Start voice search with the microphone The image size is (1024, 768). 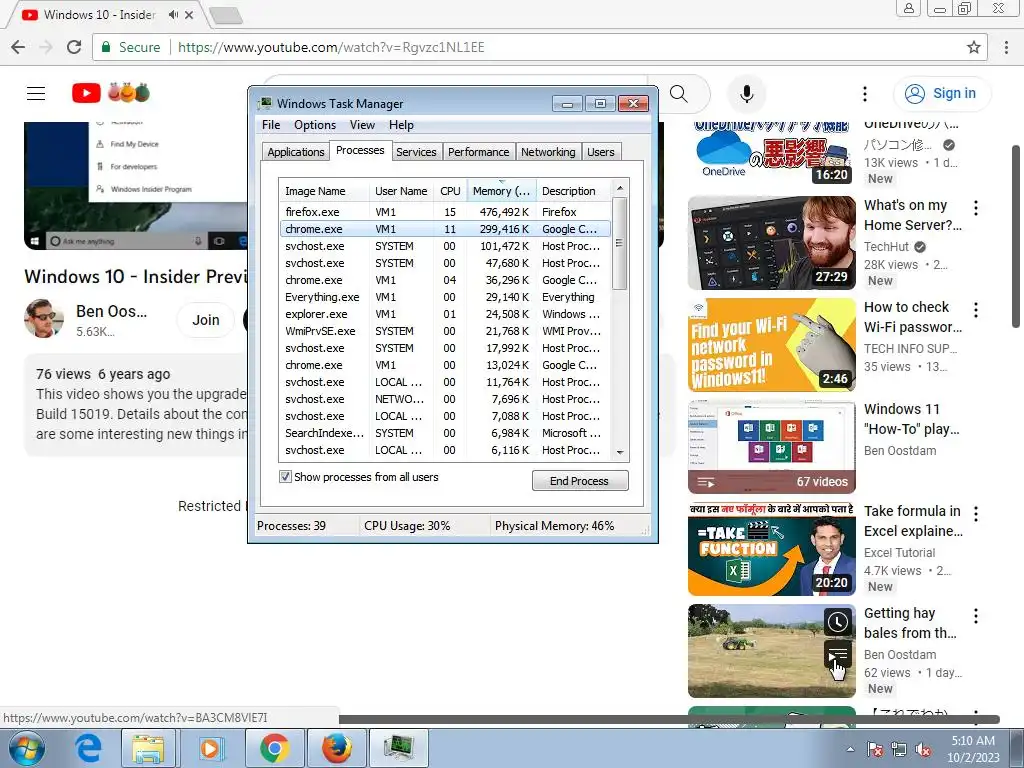point(746,94)
